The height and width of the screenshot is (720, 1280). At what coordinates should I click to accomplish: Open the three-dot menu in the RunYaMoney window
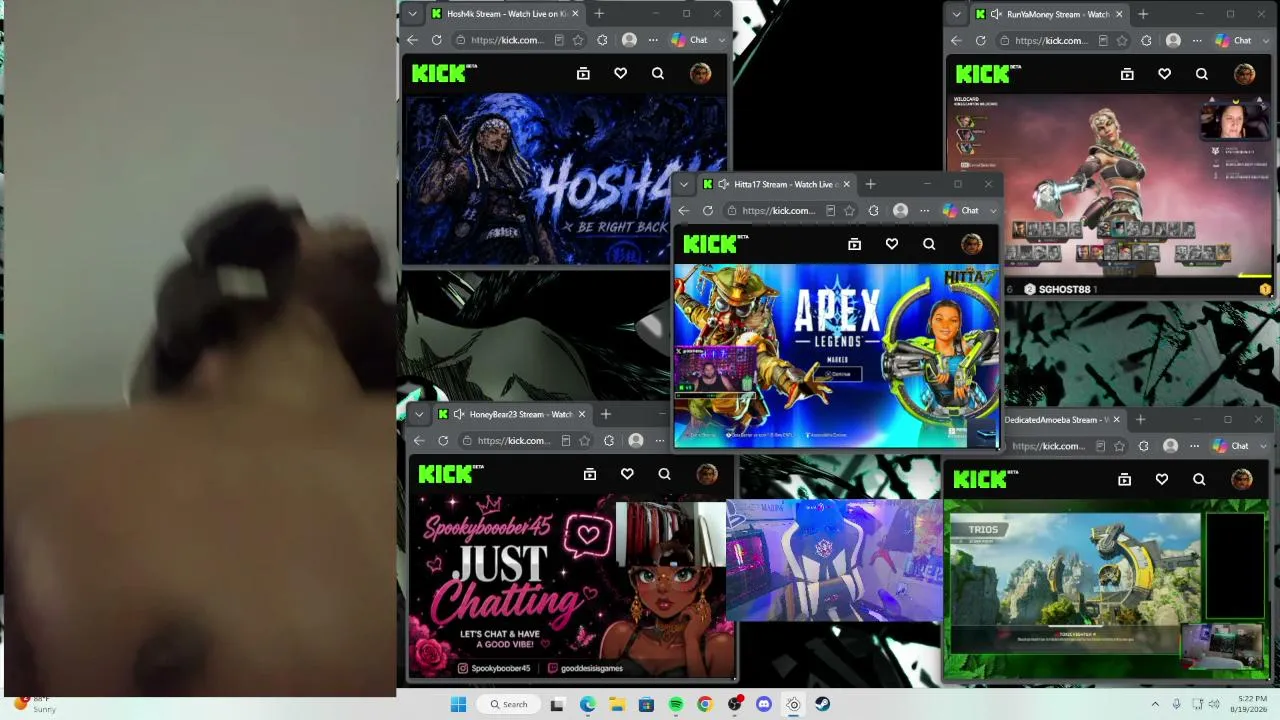point(1197,40)
